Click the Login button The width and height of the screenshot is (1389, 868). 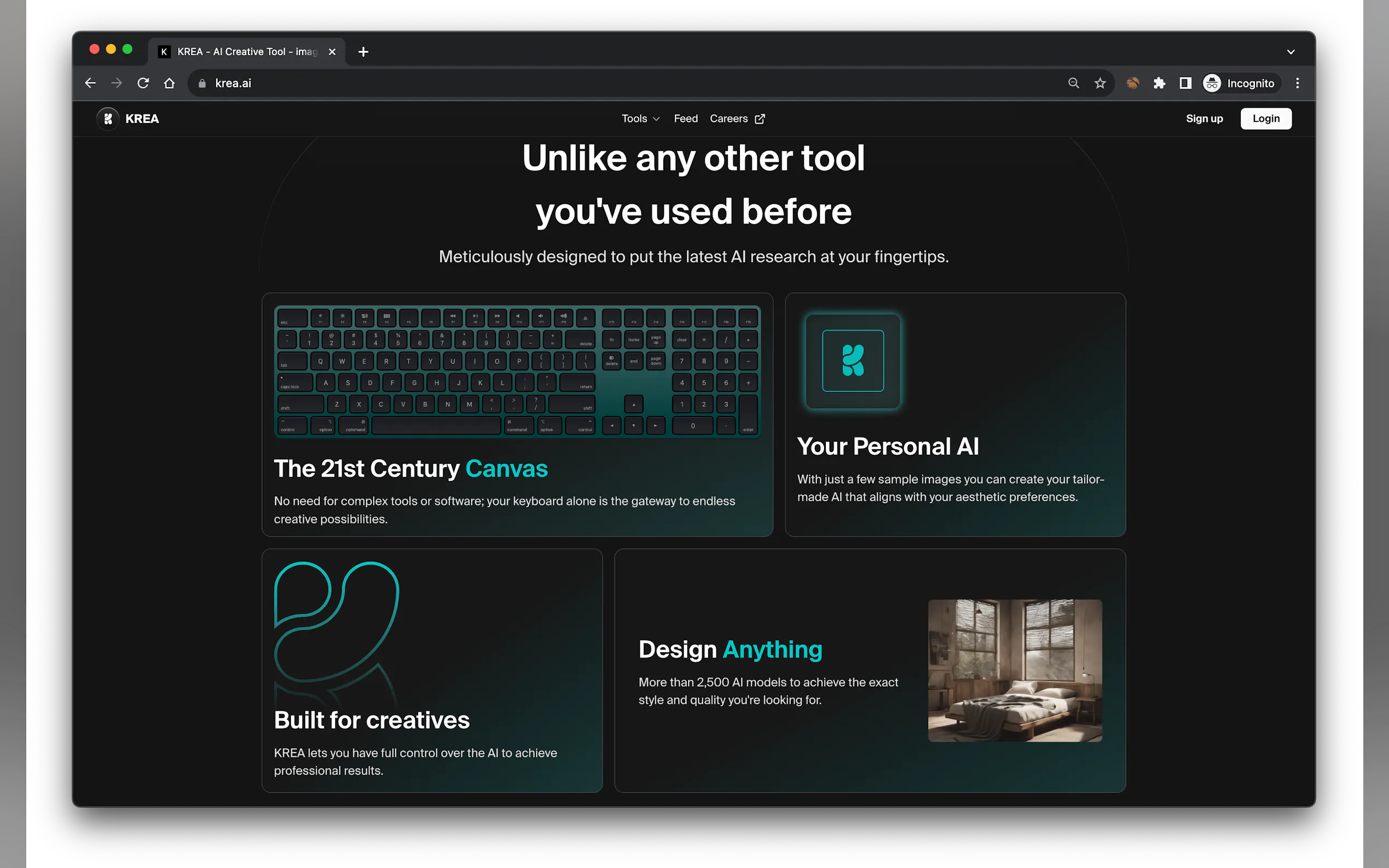[1265, 119]
